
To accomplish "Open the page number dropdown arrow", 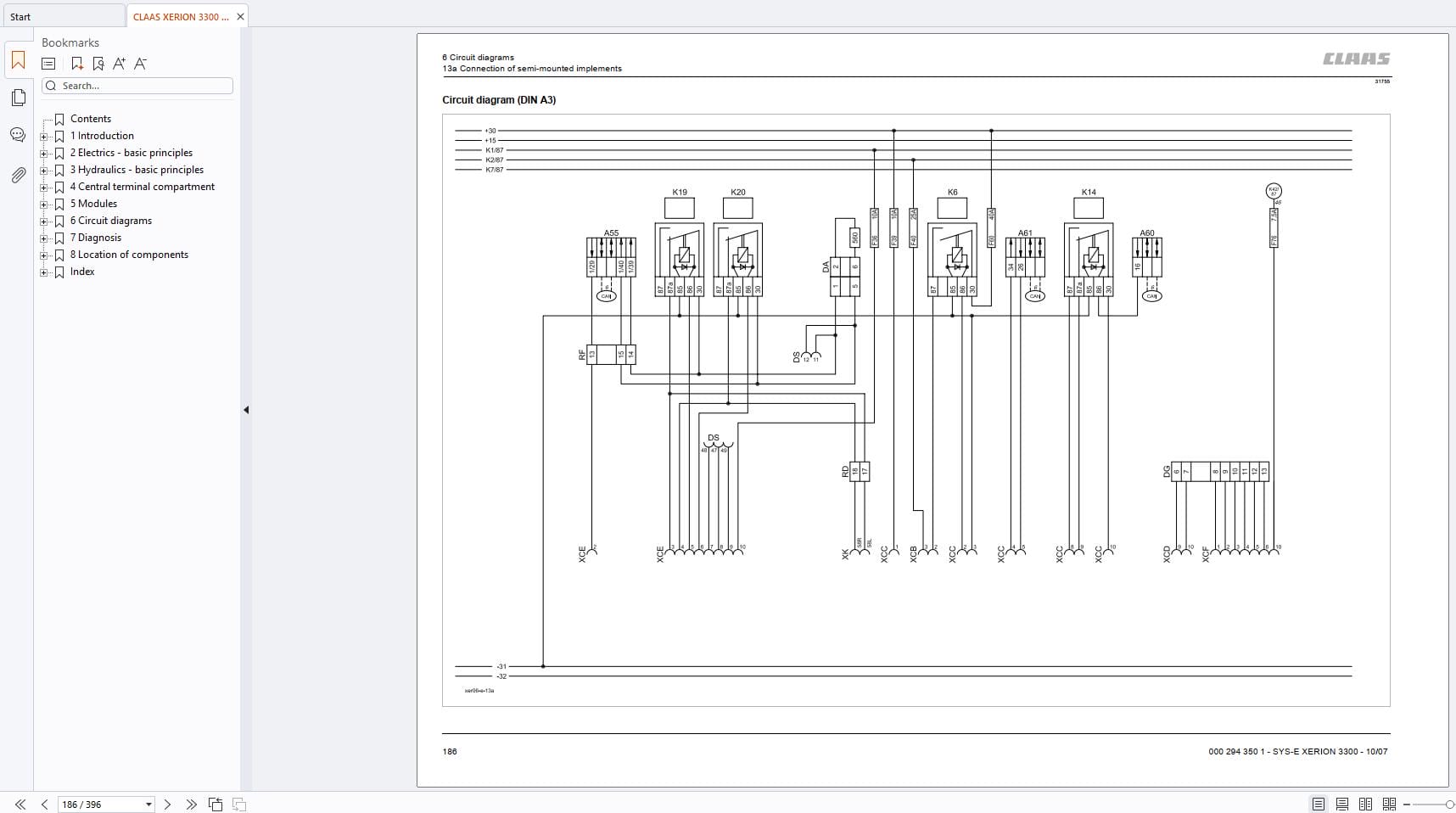I will coord(148,805).
